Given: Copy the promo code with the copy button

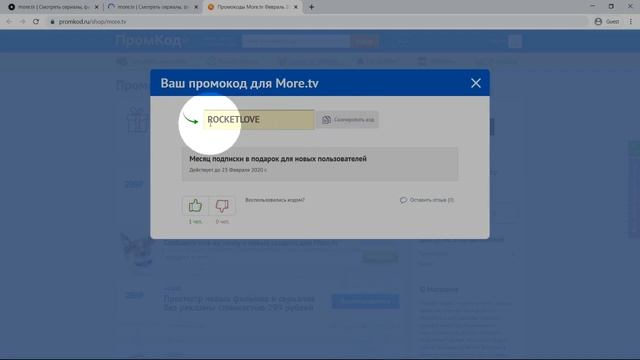Looking at the screenshot, I should click(x=348, y=120).
